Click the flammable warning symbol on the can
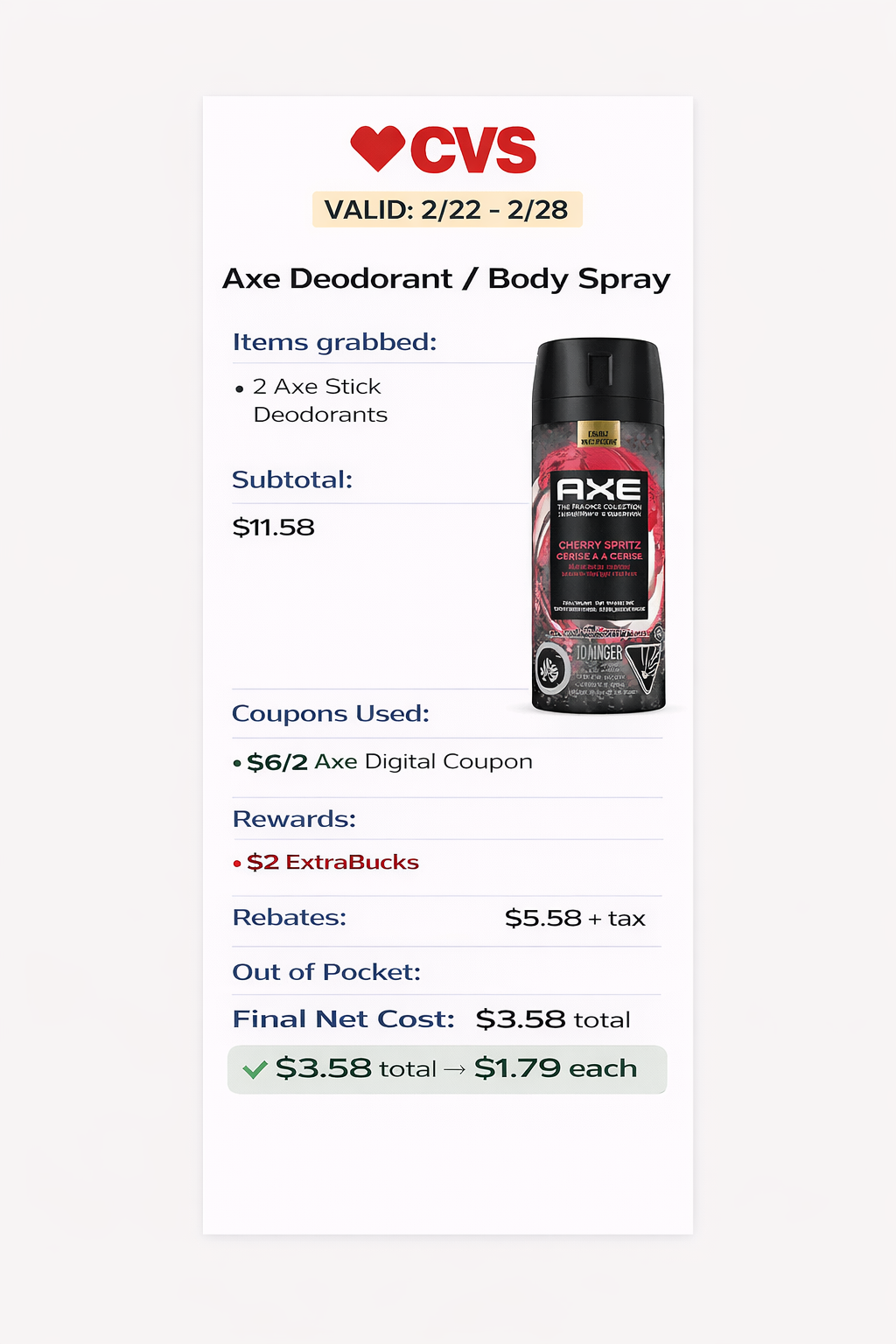This screenshot has height=1344, width=896. 645,668
